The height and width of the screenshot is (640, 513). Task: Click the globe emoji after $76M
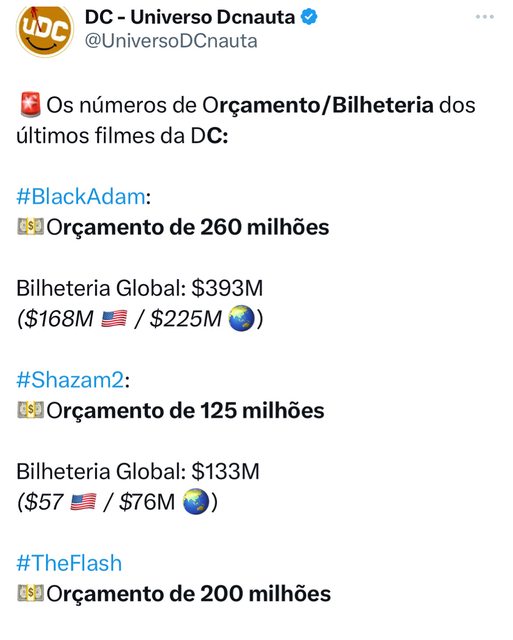point(196,502)
